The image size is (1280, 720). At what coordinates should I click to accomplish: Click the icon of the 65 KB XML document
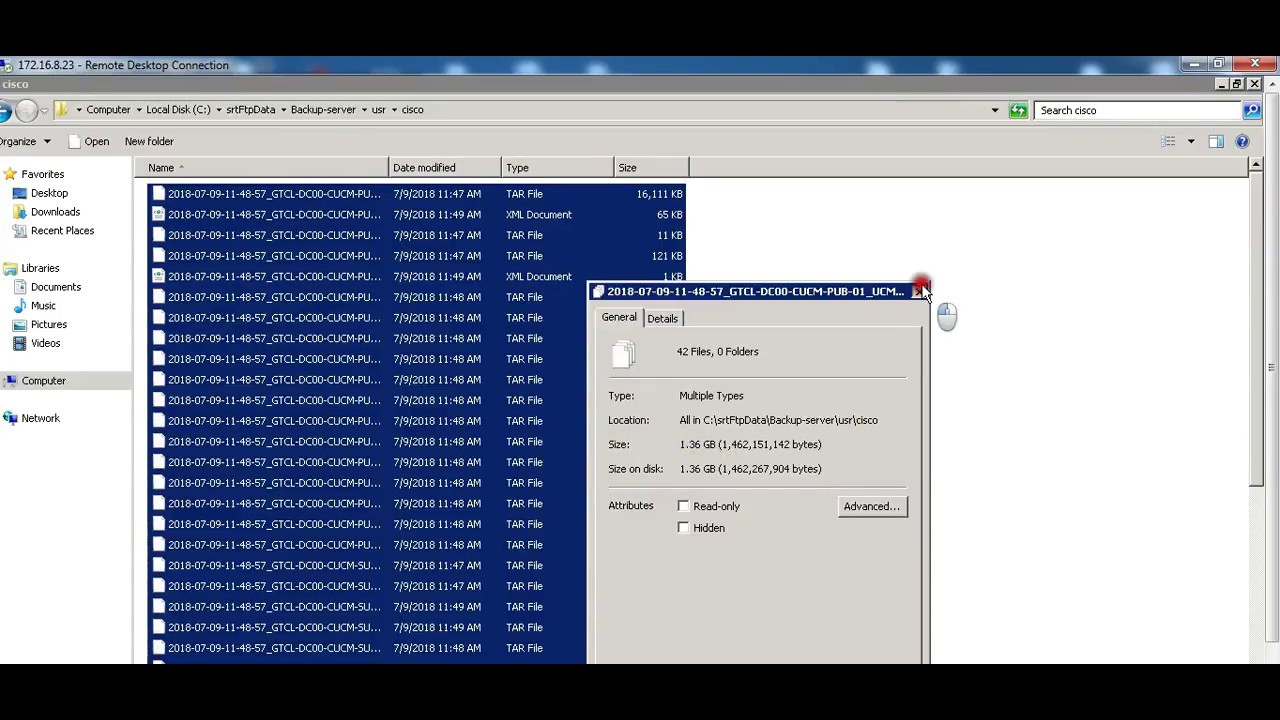(x=158, y=215)
